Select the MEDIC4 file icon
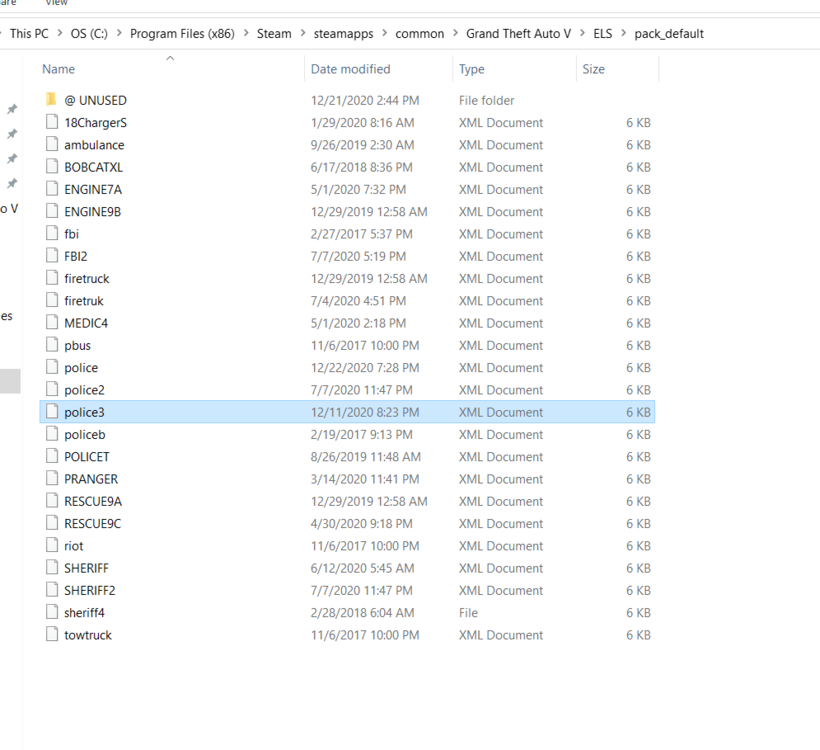 51,322
